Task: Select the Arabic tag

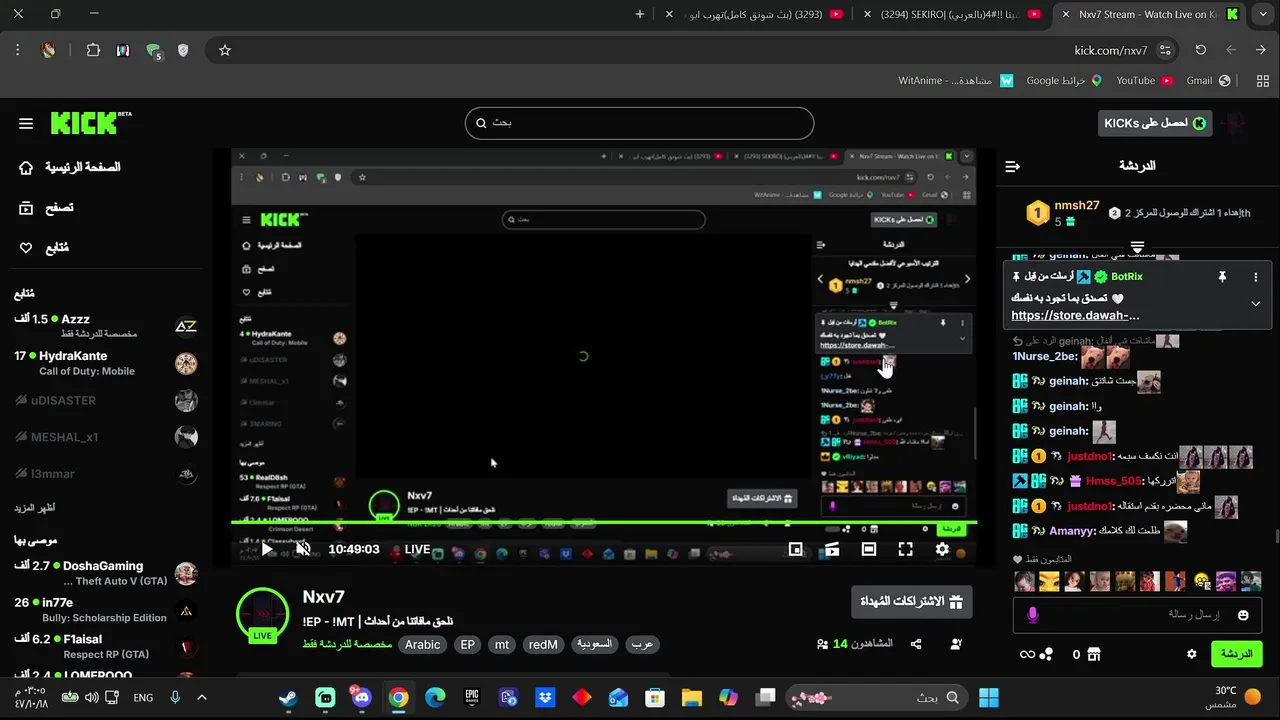Action: 422,645
